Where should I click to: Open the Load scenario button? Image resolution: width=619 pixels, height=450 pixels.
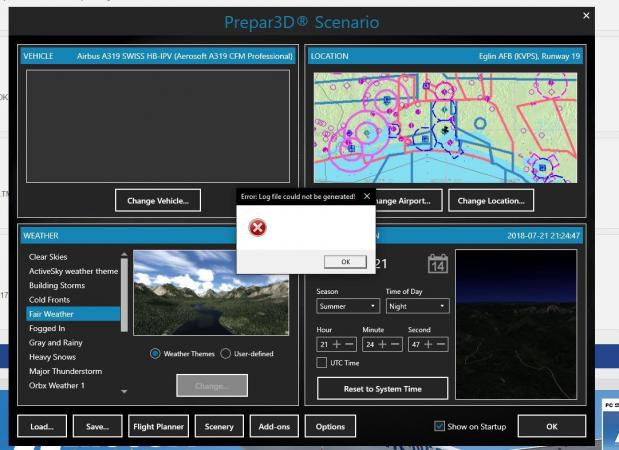tap(42, 426)
